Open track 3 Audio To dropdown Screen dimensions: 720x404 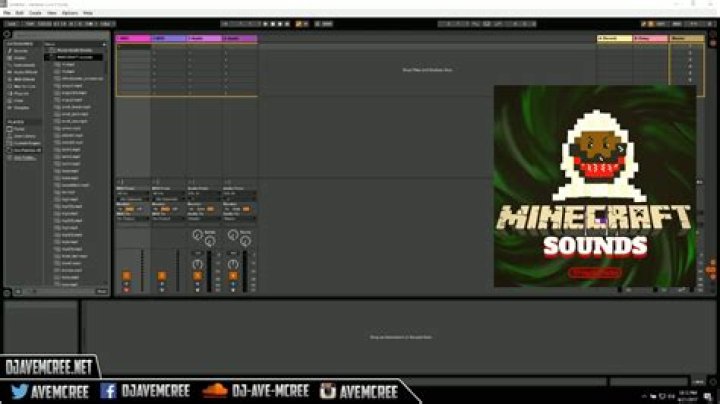[204, 219]
